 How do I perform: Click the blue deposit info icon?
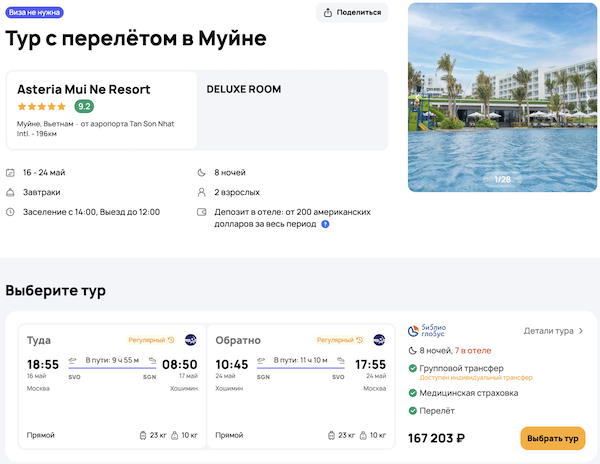pyautogui.click(x=326, y=224)
